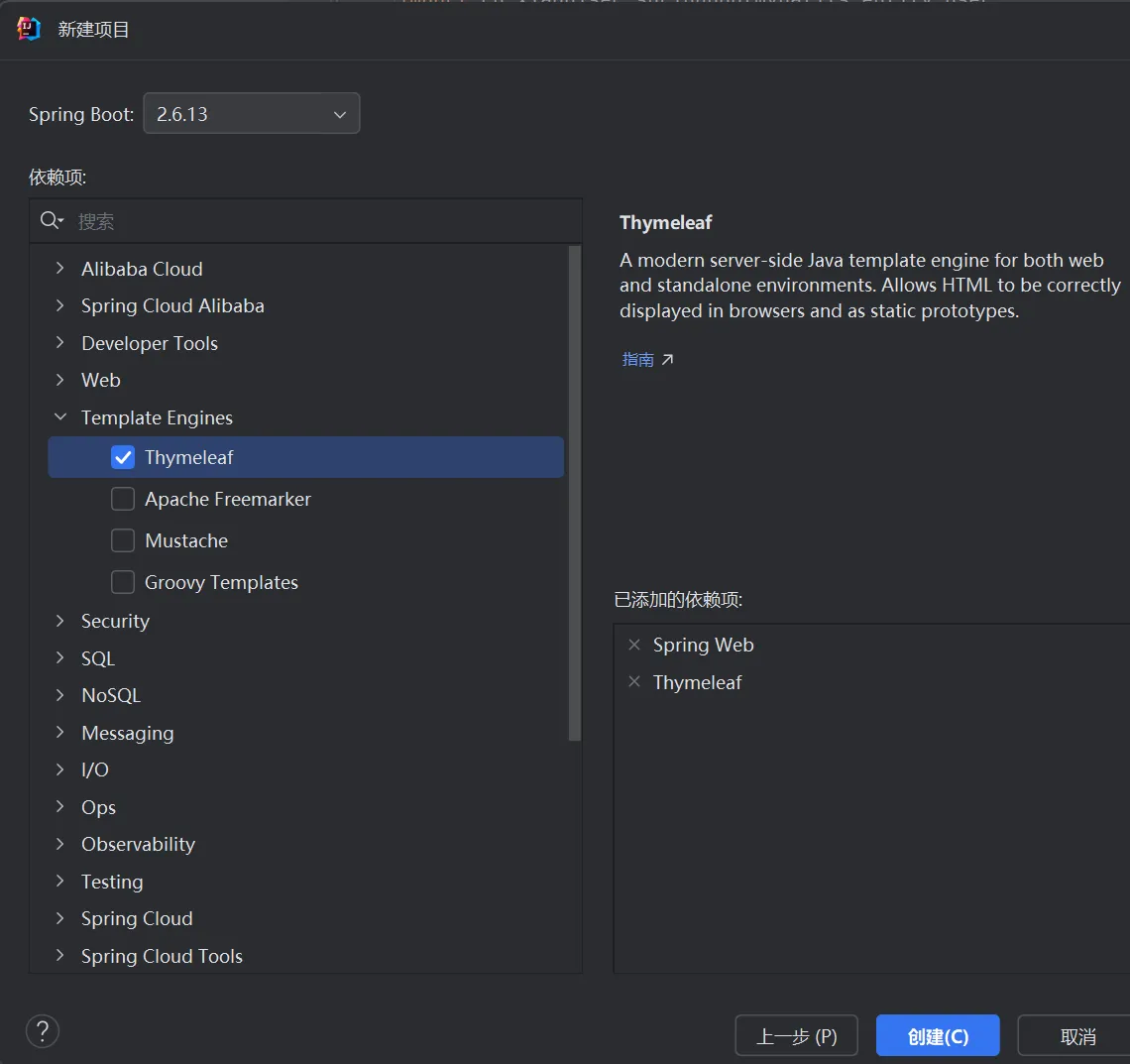Tick the Mustache checkbox
The width and height of the screenshot is (1130, 1064).
point(123,540)
